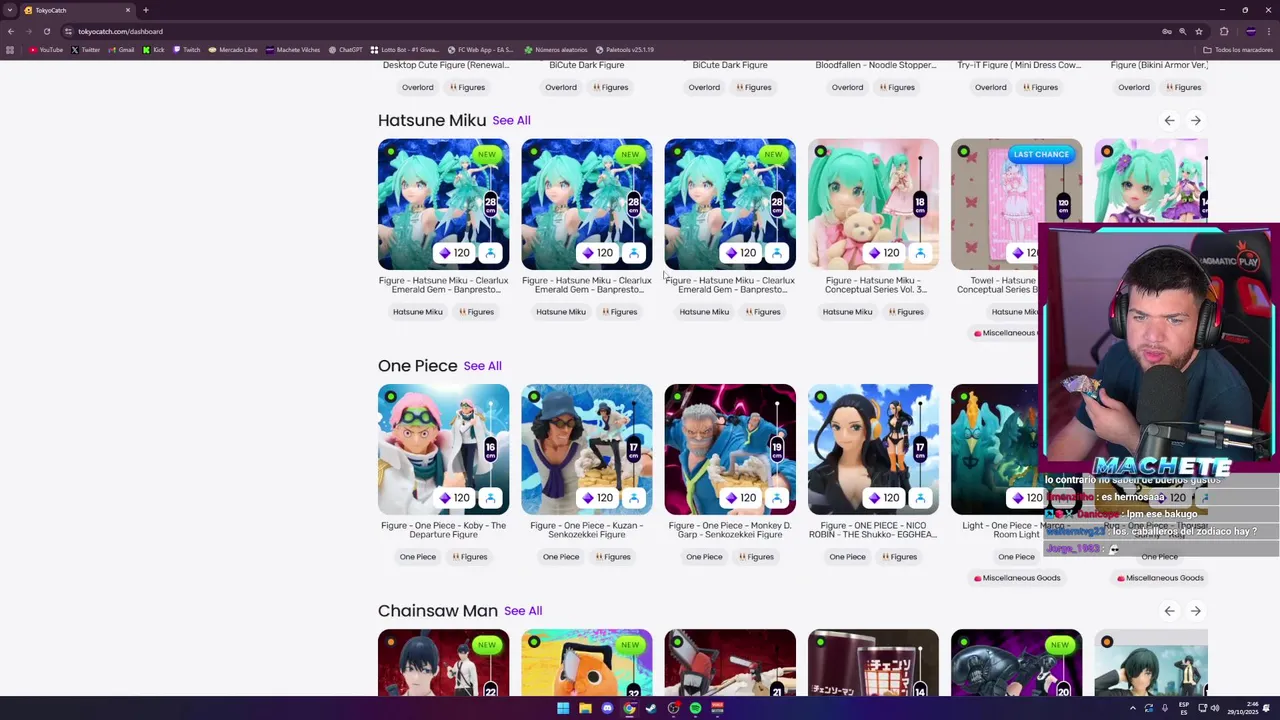Viewport: 1280px width, 720px height.
Task: Open the Gmail bookmark
Action: point(121,50)
